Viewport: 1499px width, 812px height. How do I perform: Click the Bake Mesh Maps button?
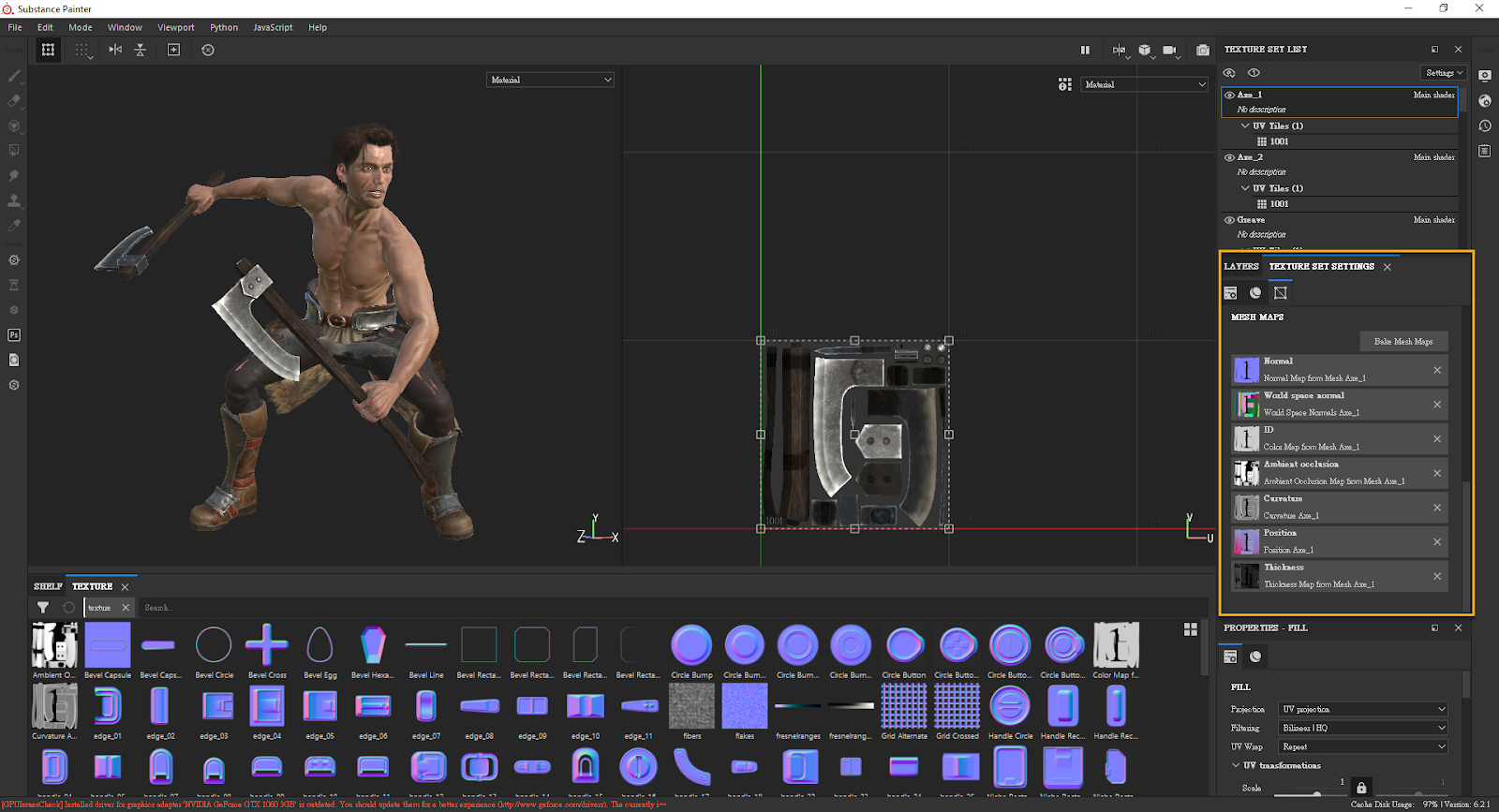click(x=1403, y=341)
